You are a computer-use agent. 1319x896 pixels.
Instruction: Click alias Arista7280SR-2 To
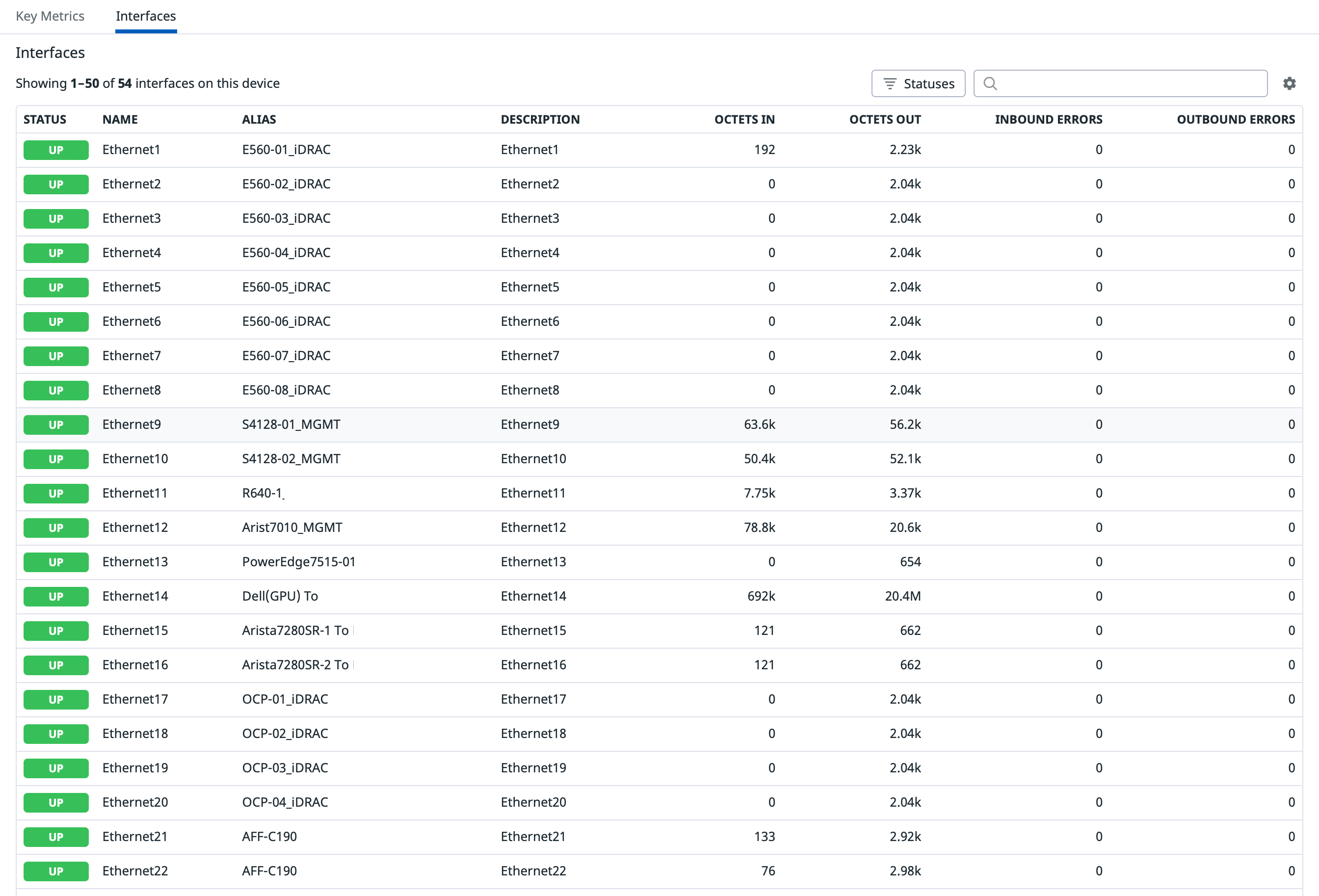(295, 664)
